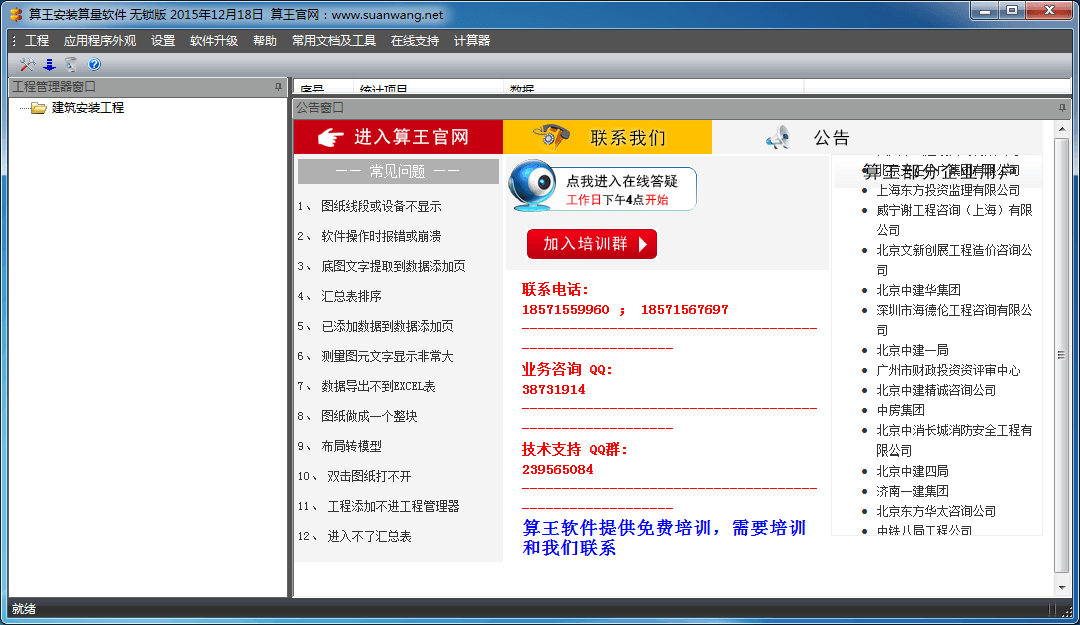Open FAQ 测量图元文字显示非常大
Screen dimensions: 1080x625
[x=387, y=356]
